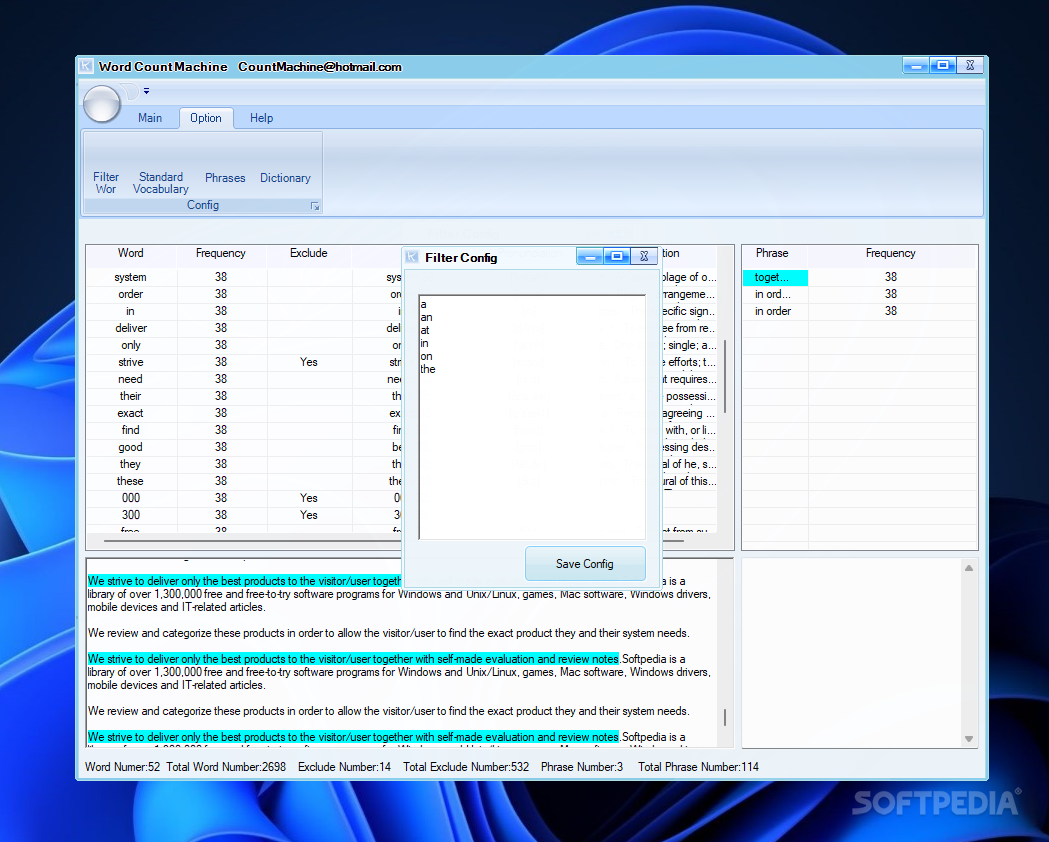The image size is (1049, 842).
Task: Open Standard Vocabulary config
Action: pyautogui.click(x=161, y=183)
